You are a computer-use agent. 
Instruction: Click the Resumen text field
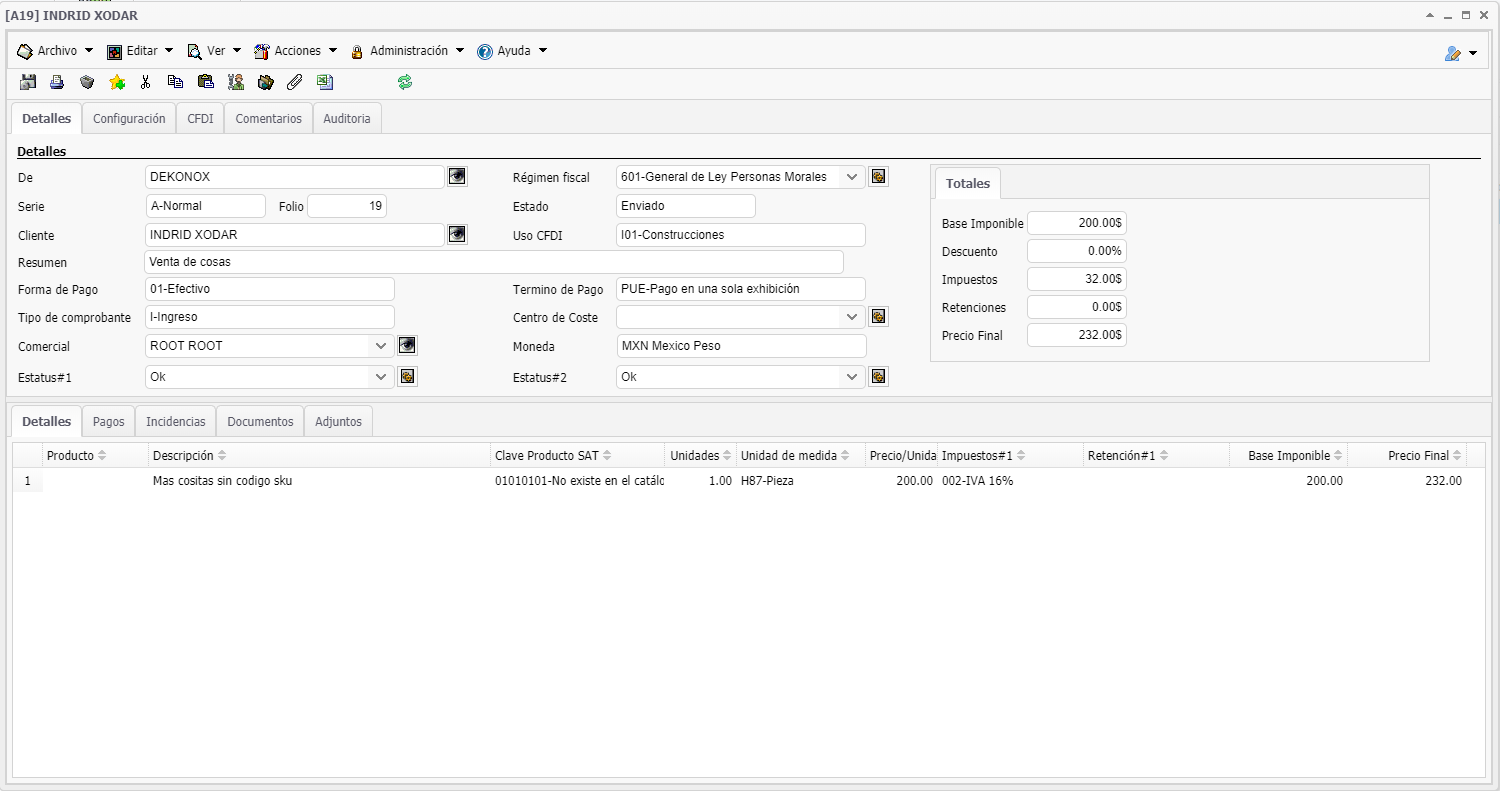[x=494, y=262]
